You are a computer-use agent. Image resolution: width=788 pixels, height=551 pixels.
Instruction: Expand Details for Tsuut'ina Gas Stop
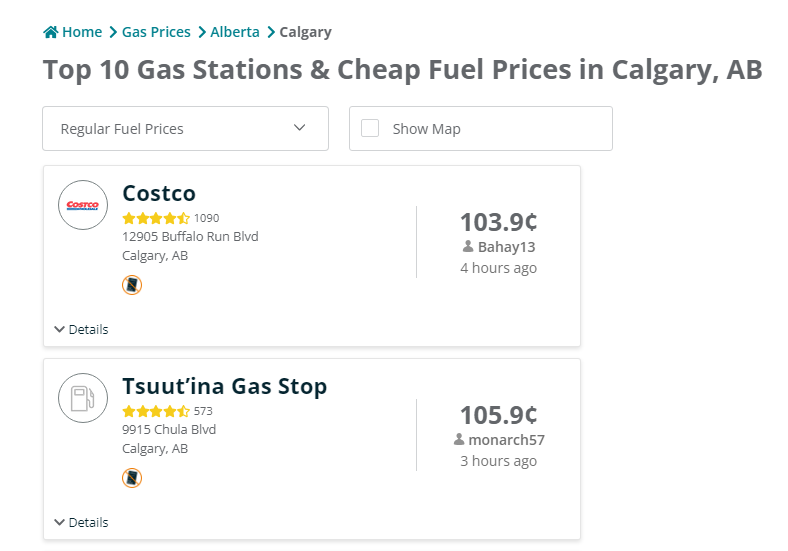81,522
